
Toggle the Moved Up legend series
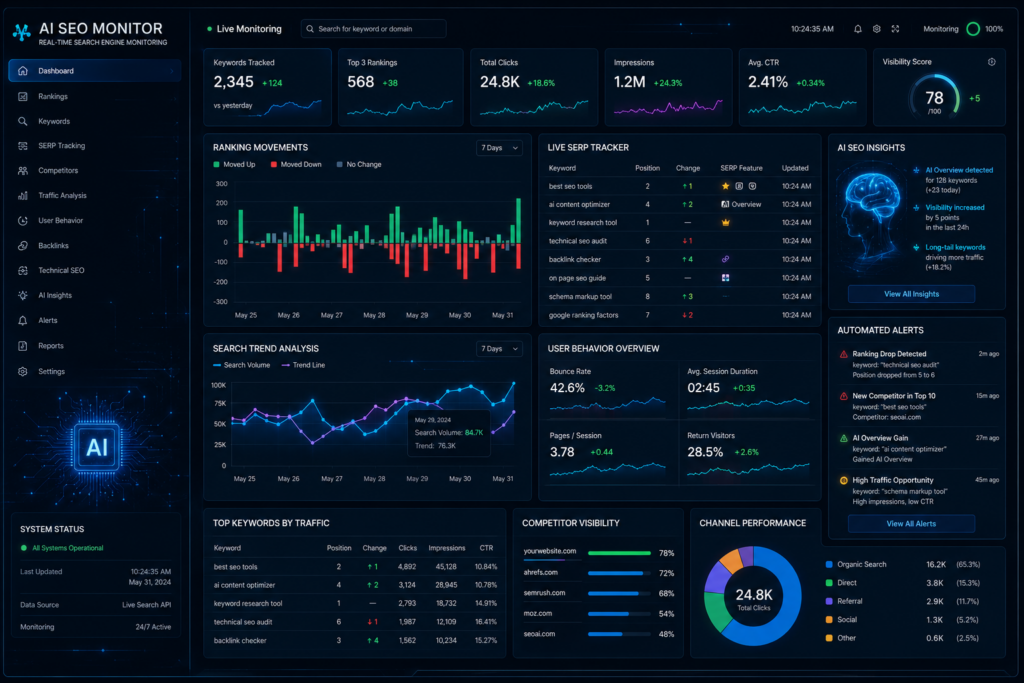tap(234, 165)
